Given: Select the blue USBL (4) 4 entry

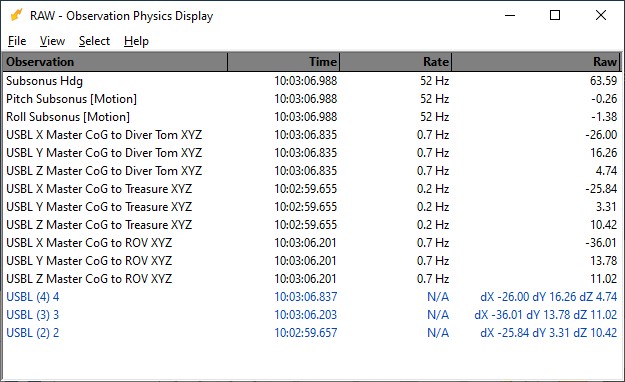Looking at the screenshot, I should click(312, 297).
